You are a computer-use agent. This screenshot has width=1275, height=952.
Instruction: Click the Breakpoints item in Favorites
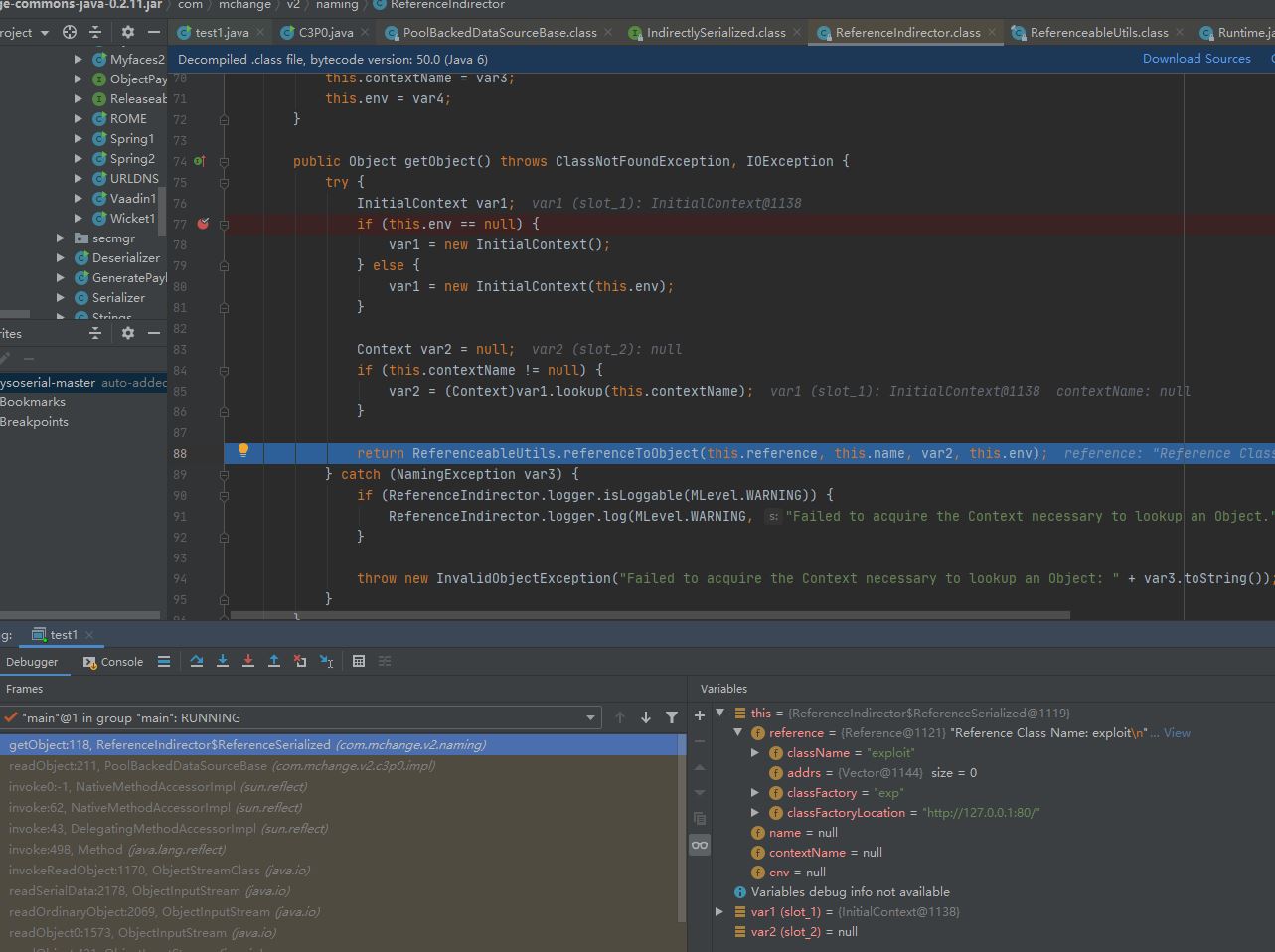point(34,422)
